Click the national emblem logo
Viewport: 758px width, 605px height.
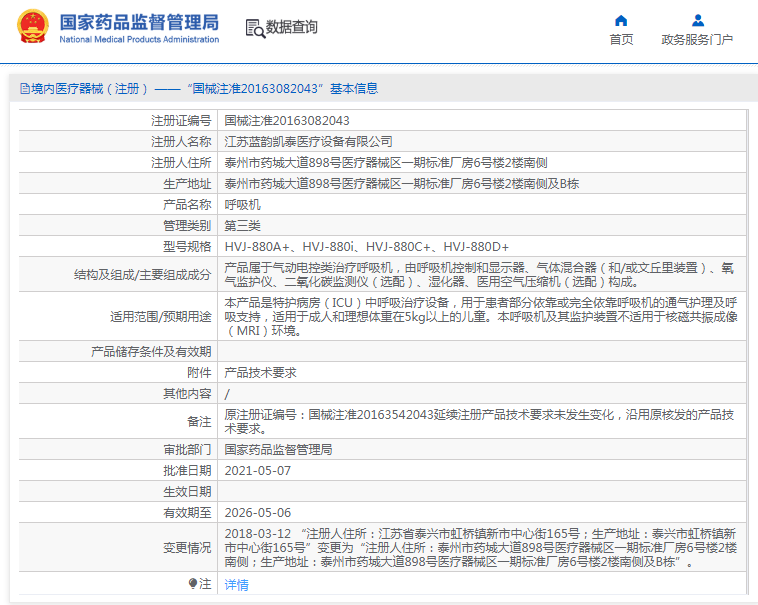tap(33, 27)
